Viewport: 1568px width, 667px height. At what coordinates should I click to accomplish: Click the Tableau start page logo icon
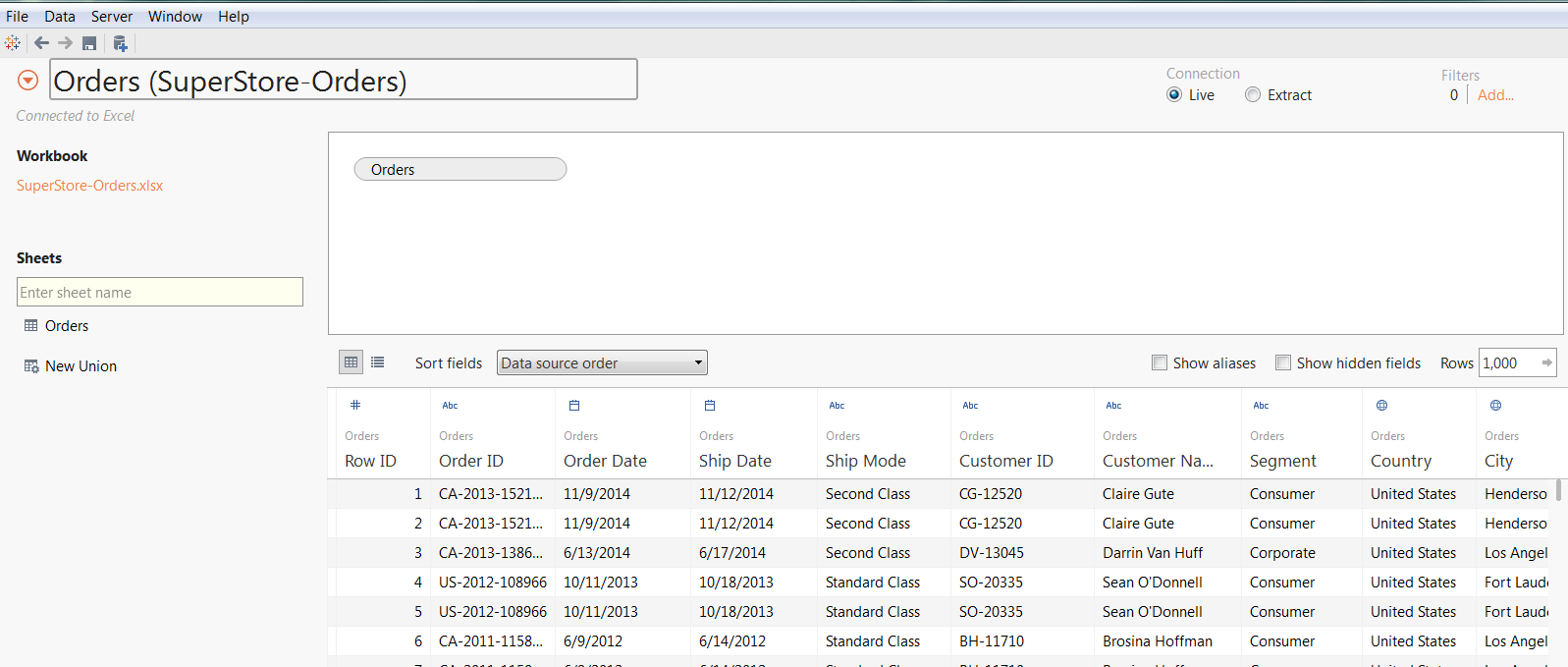point(13,43)
